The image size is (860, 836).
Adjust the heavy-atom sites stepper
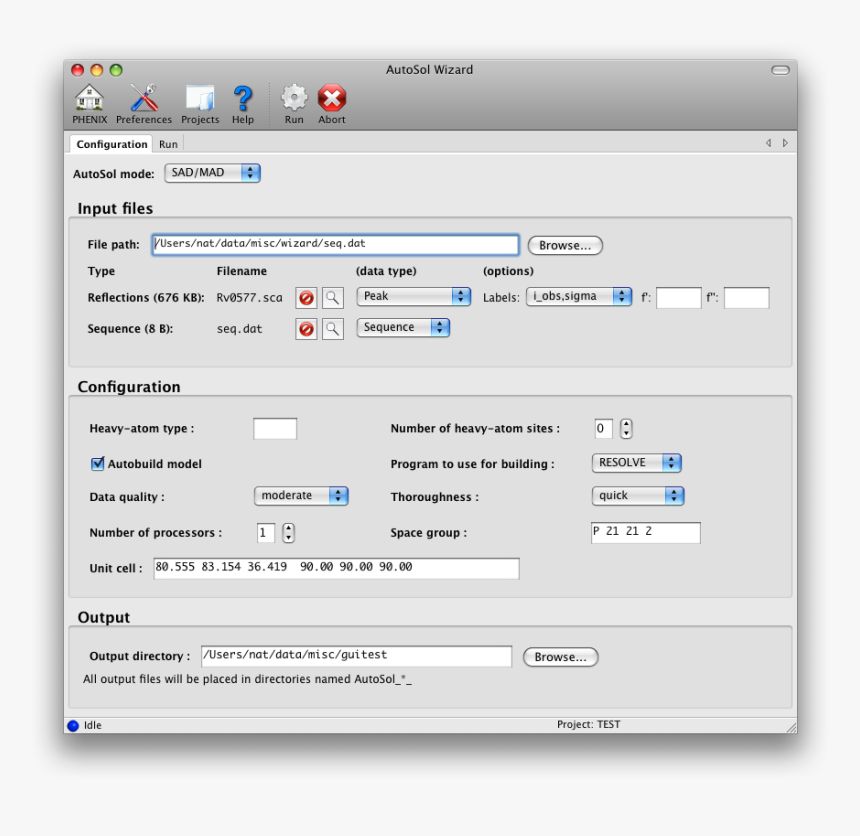pyautogui.click(x=626, y=428)
